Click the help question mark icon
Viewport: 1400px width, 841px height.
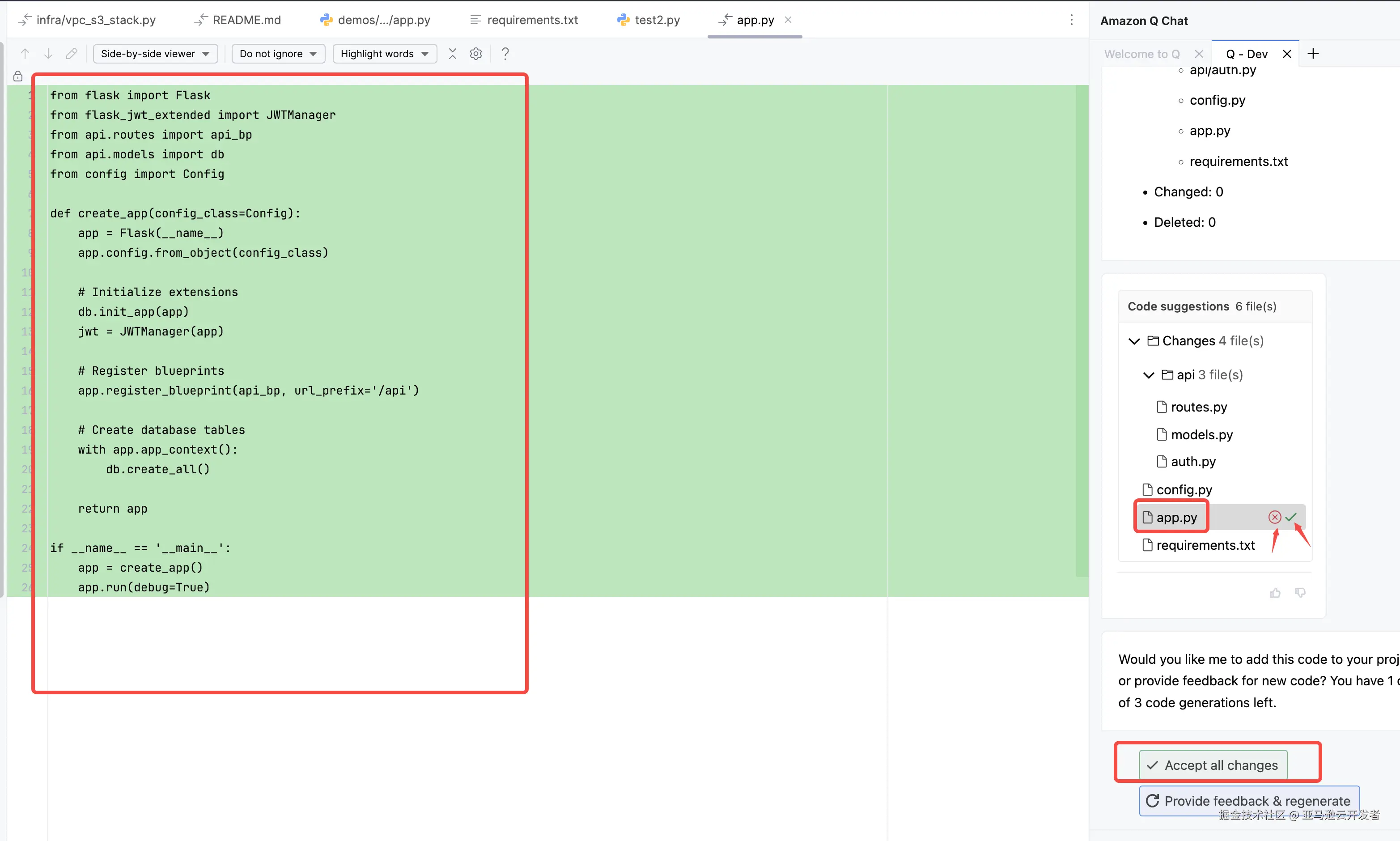[x=505, y=54]
